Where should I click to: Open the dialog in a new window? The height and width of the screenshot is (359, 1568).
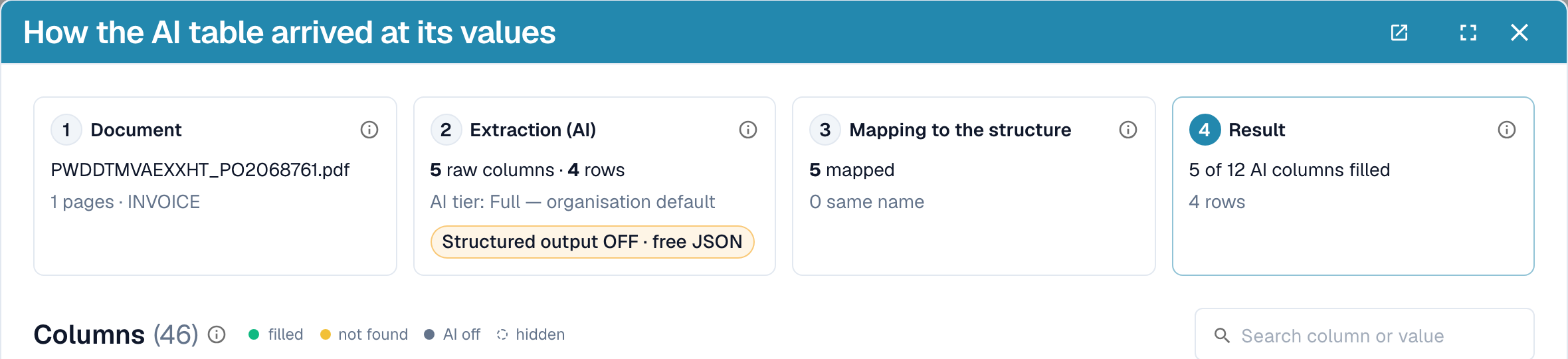1399,33
